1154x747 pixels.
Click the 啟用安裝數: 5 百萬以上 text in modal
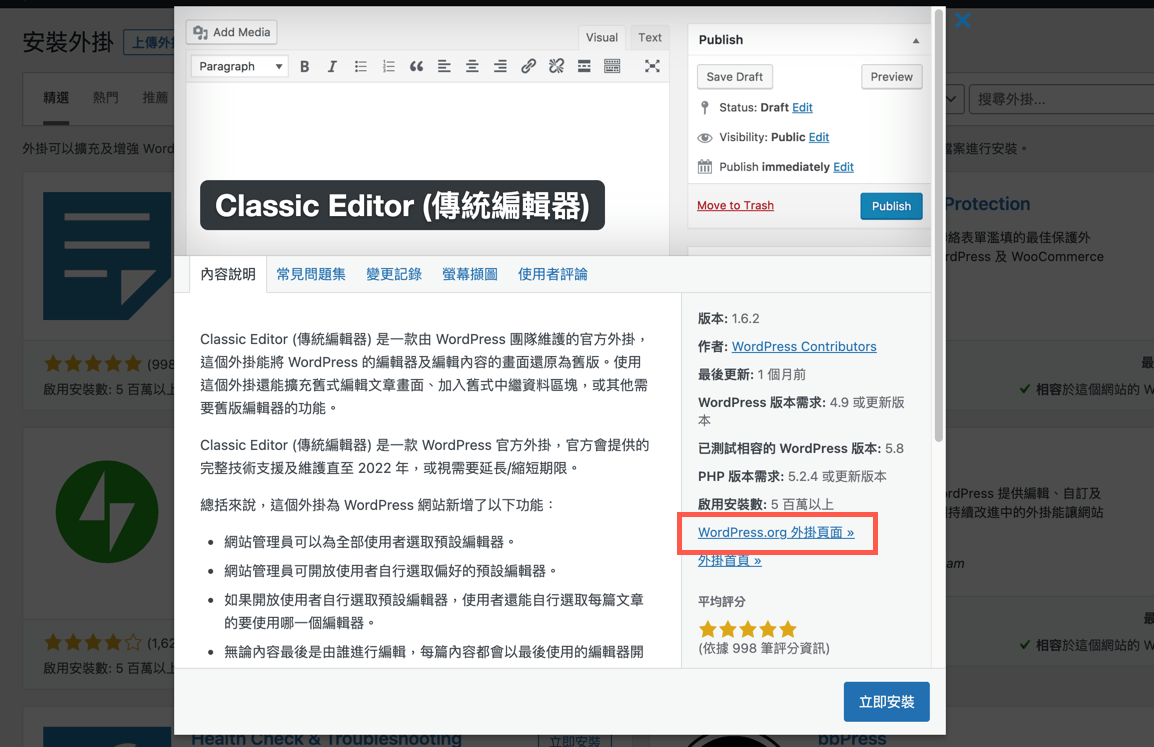point(765,504)
